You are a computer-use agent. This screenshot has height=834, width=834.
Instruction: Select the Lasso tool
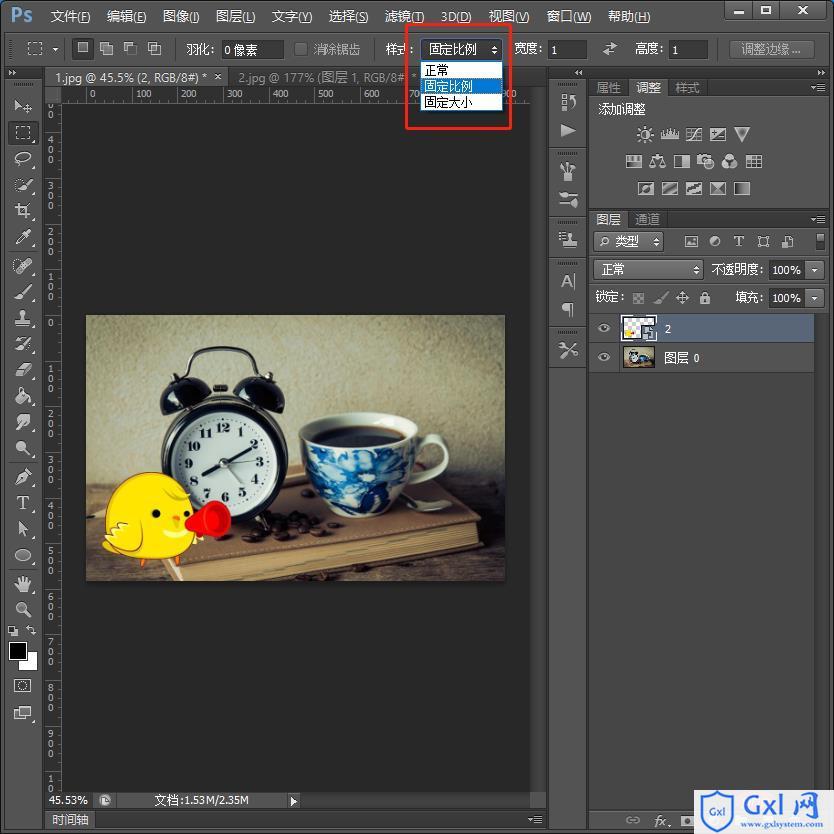pos(23,159)
